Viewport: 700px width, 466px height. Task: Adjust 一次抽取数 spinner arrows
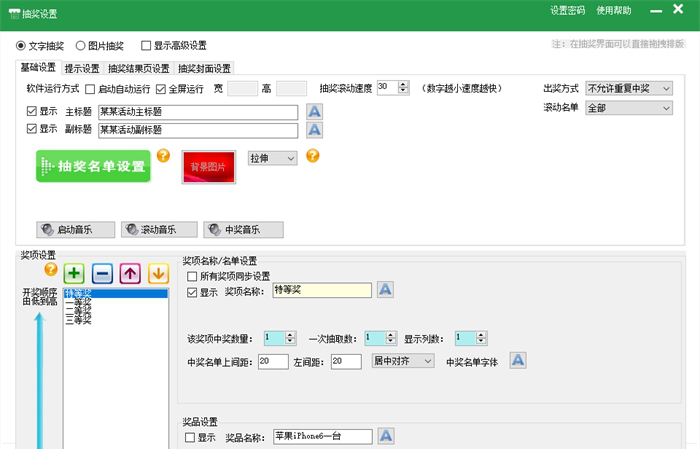coord(391,338)
